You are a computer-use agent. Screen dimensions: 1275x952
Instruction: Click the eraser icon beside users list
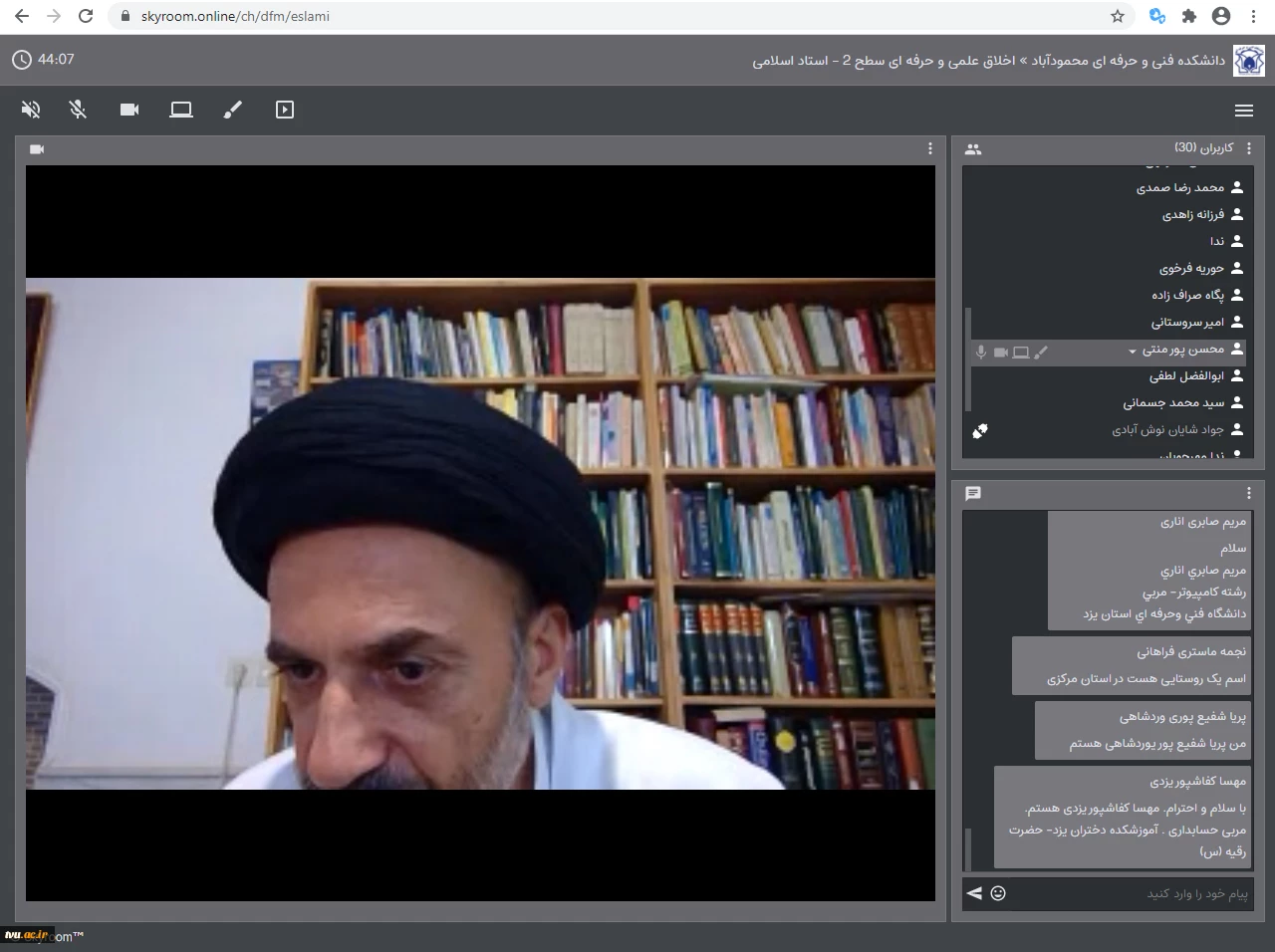click(980, 431)
